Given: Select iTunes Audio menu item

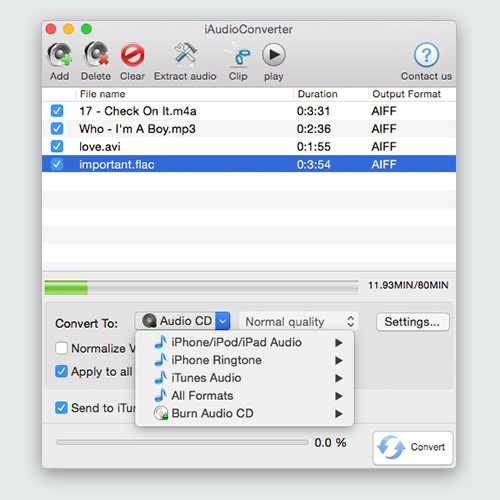Looking at the screenshot, I should (x=245, y=378).
